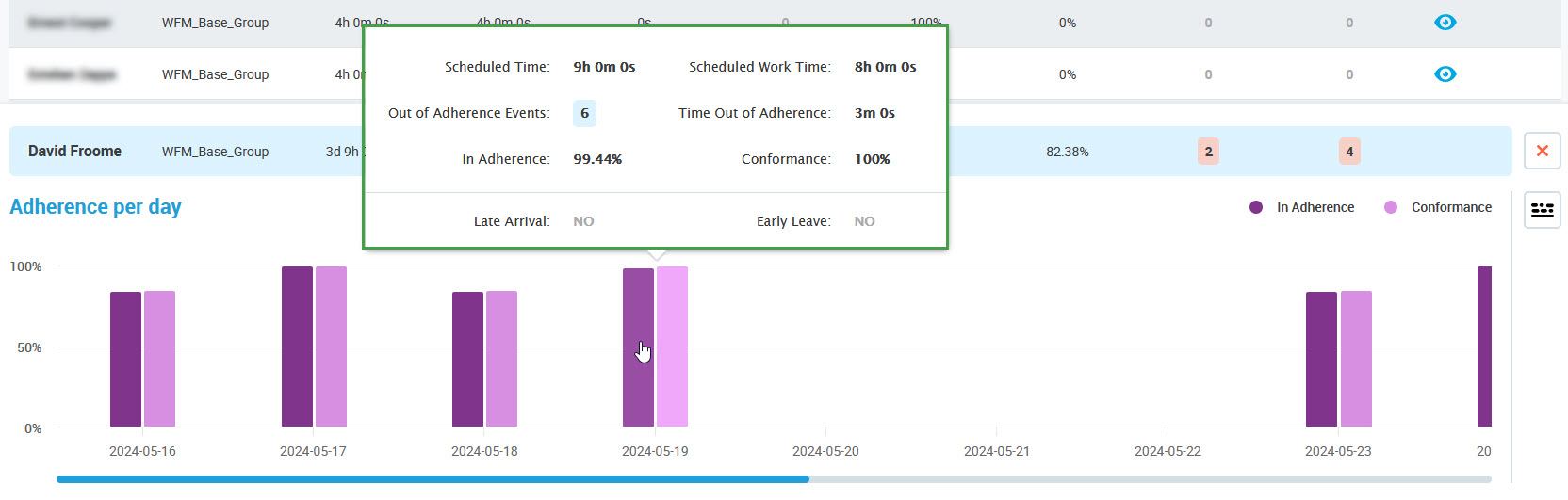Viewport: 1568px width, 500px height.
Task: Close David Froome details with red X
Action: pos(1543,151)
